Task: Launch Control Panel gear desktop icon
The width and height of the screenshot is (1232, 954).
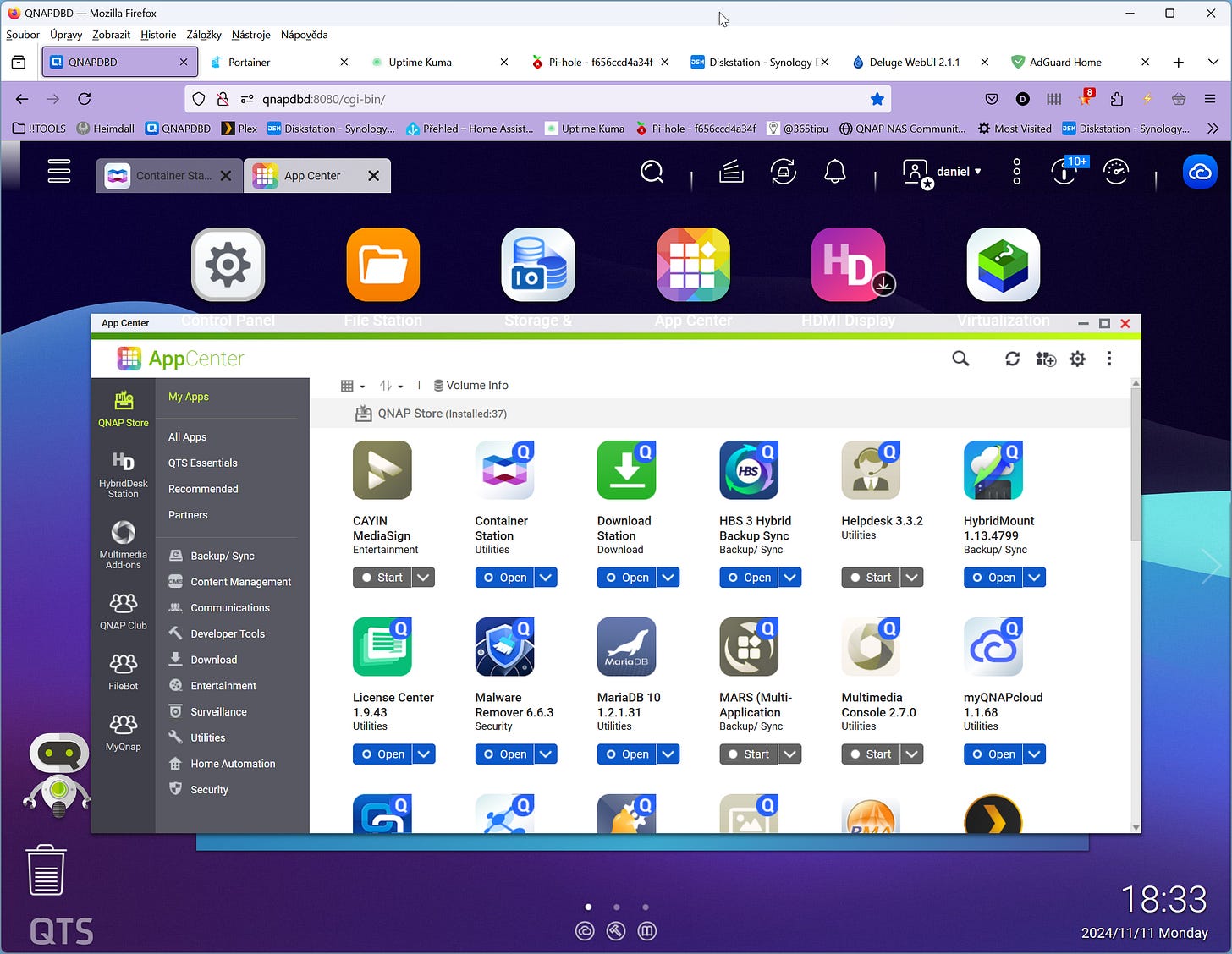Action: pos(228,264)
